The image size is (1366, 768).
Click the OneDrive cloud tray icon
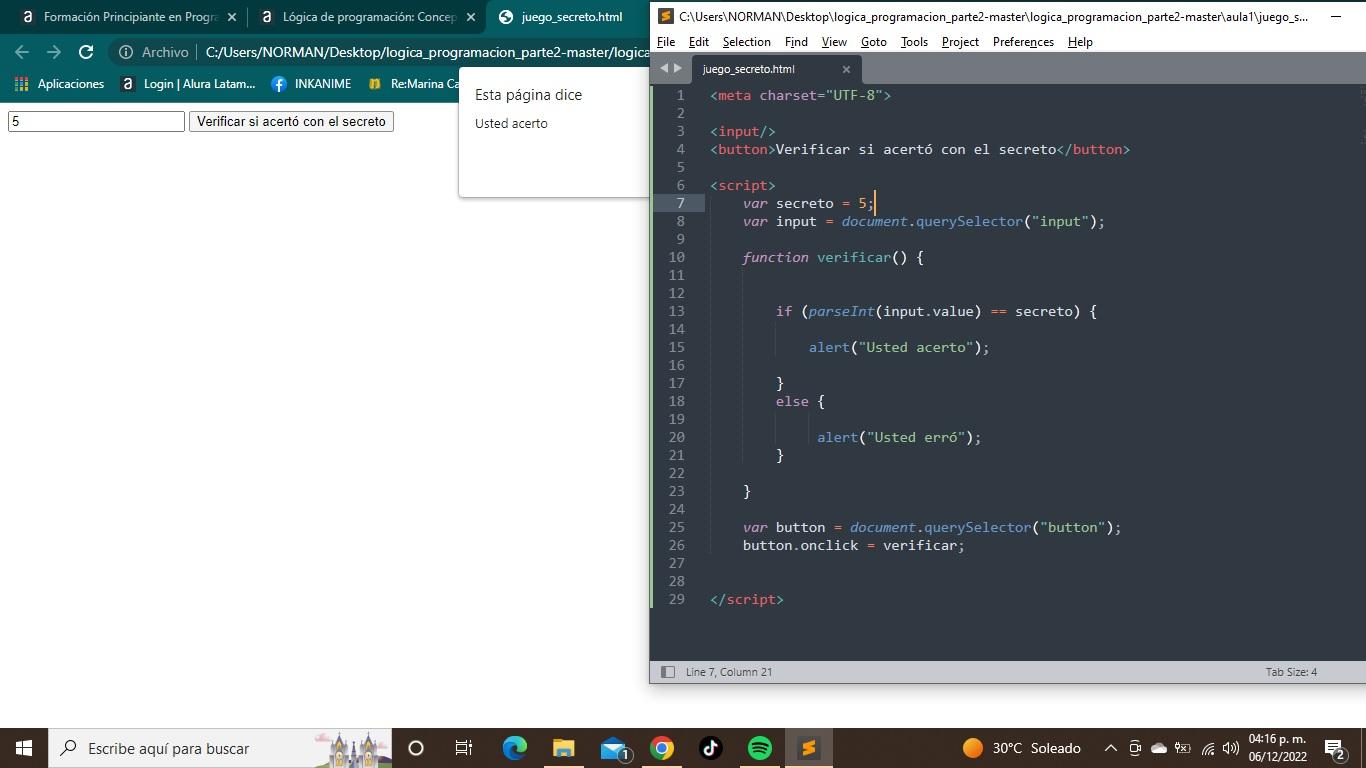(1159, 748)
